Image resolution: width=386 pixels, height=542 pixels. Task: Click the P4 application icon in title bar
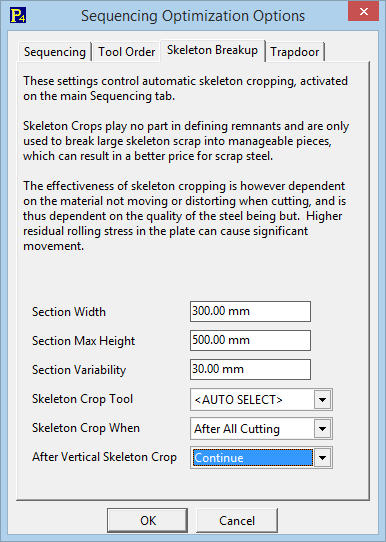[x=18, y=16]
